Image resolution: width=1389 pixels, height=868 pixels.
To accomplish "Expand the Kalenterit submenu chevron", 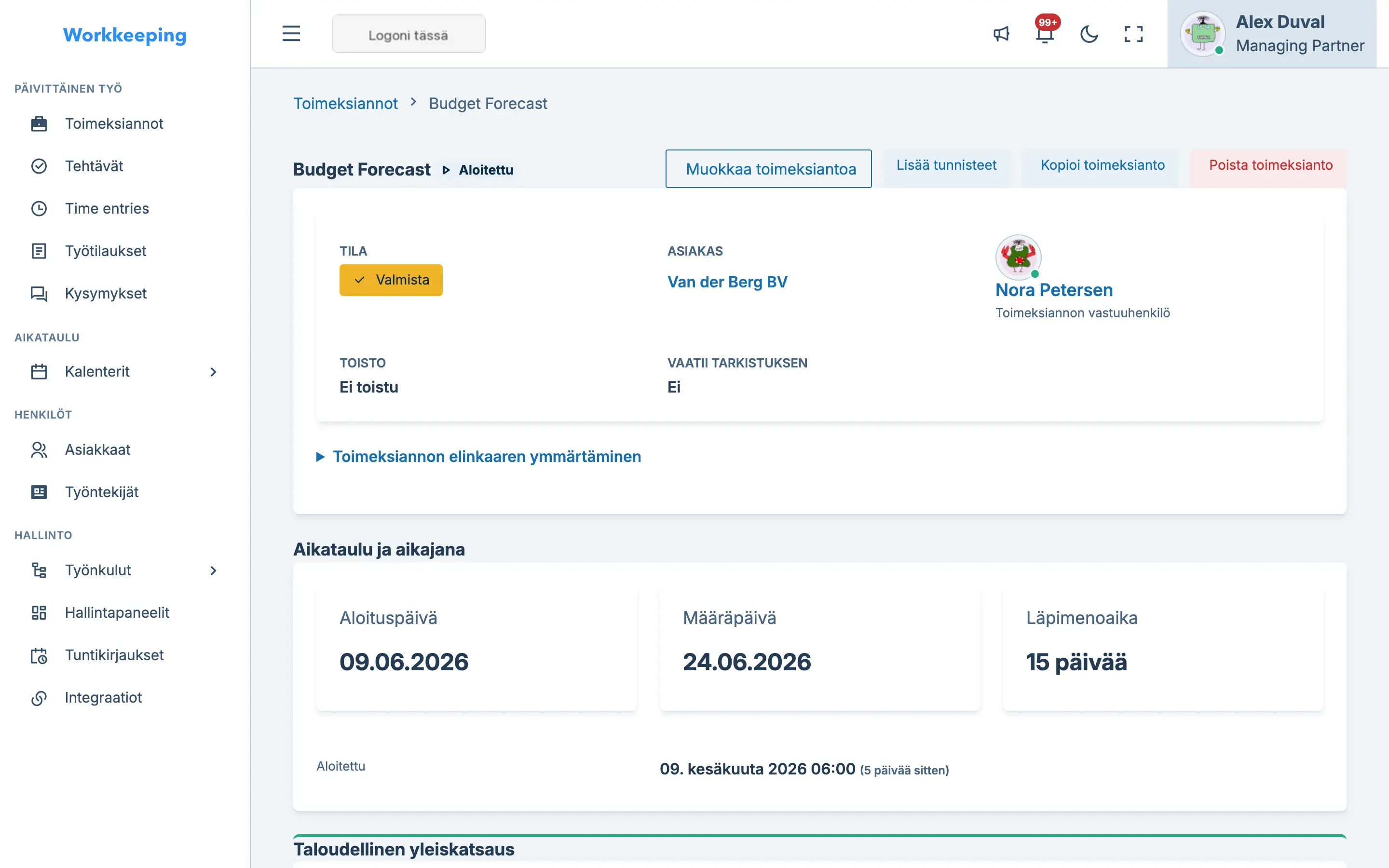I will 214,372.
